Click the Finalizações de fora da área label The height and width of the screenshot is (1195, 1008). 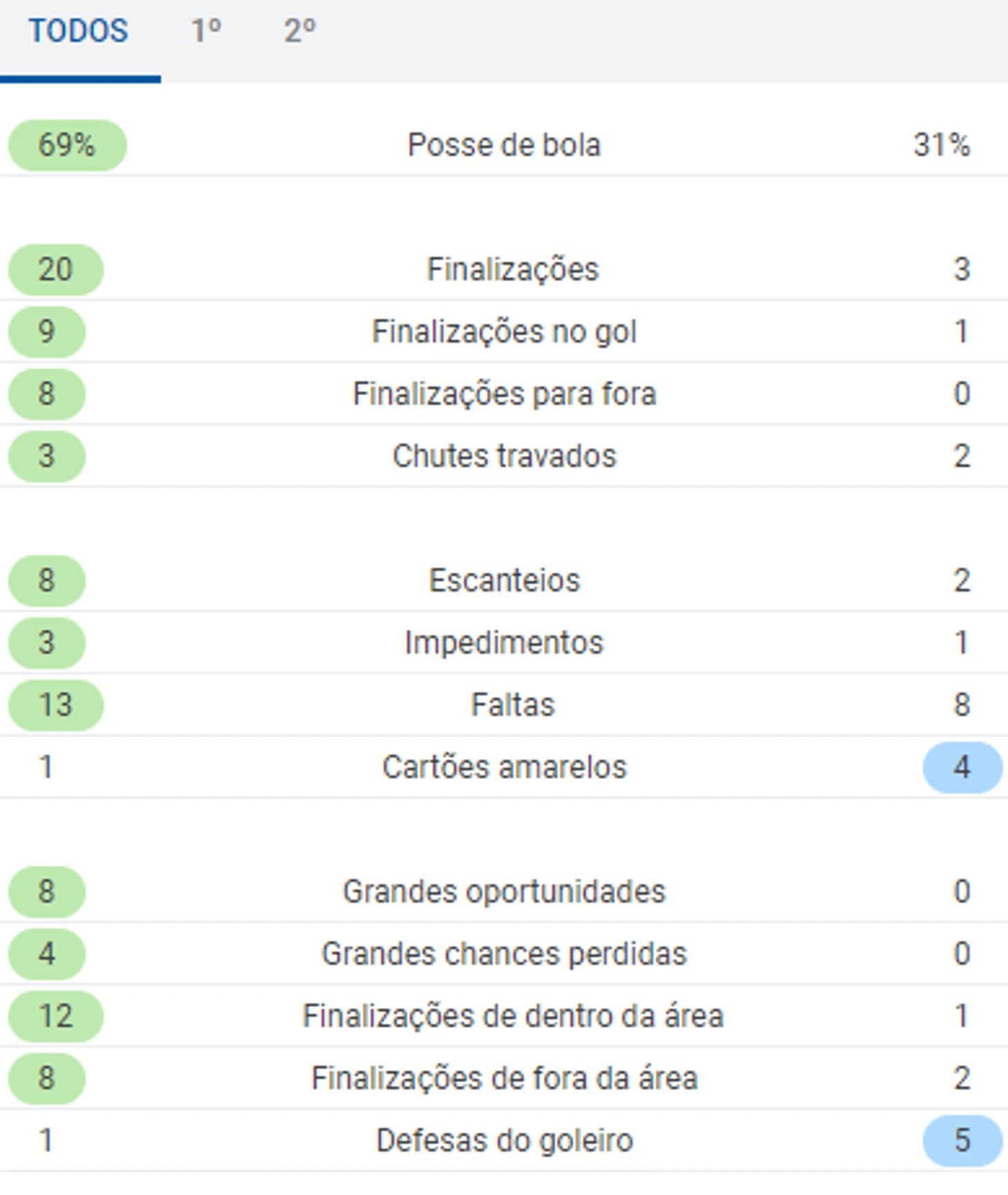[x=504, y=1078]
